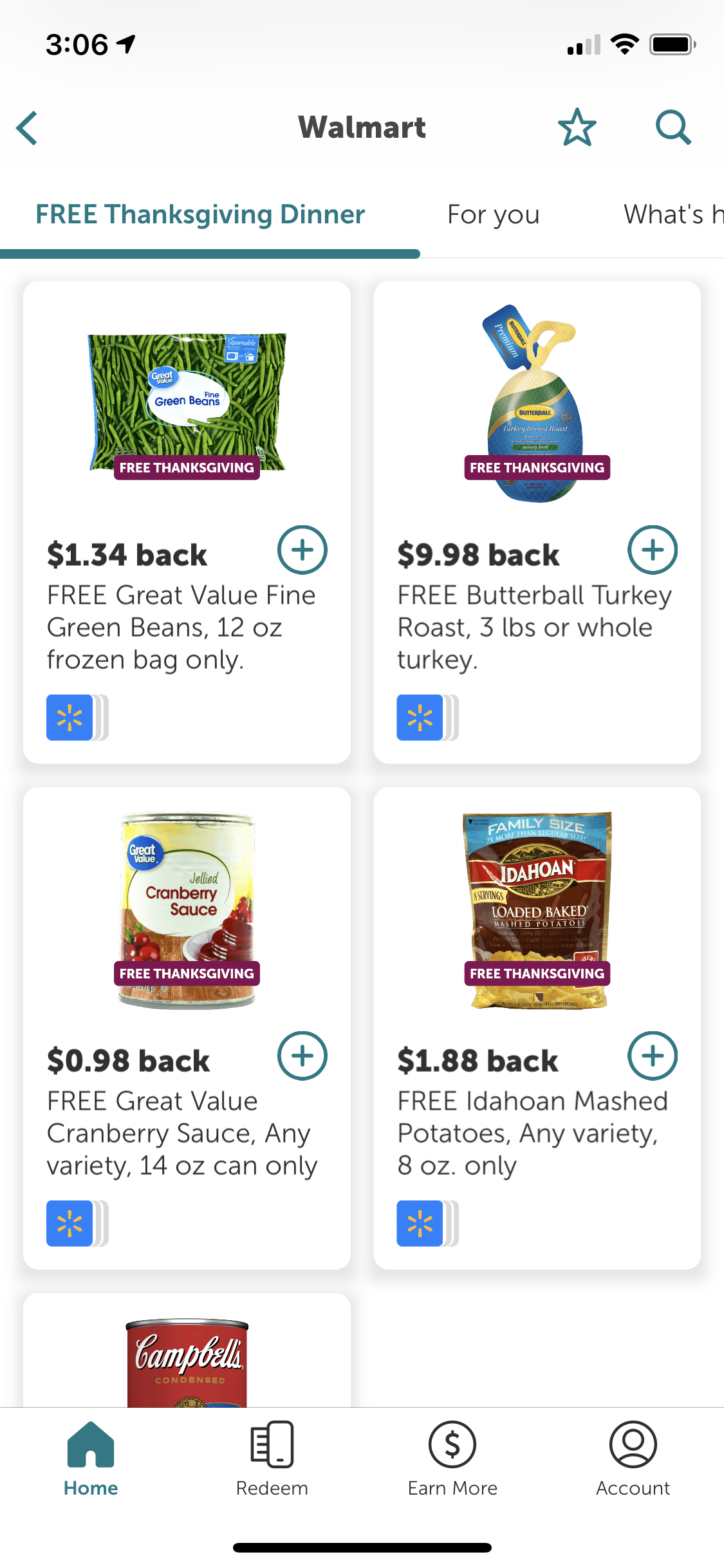The image size is (724, 1568).
Task: Go to the Redeem section
Action: (272, 1460)
